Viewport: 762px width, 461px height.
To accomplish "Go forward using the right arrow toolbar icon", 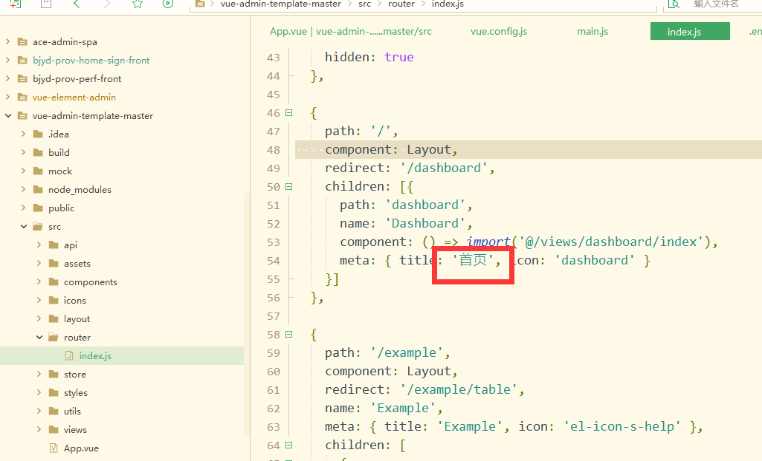I will tap(107, 4).
